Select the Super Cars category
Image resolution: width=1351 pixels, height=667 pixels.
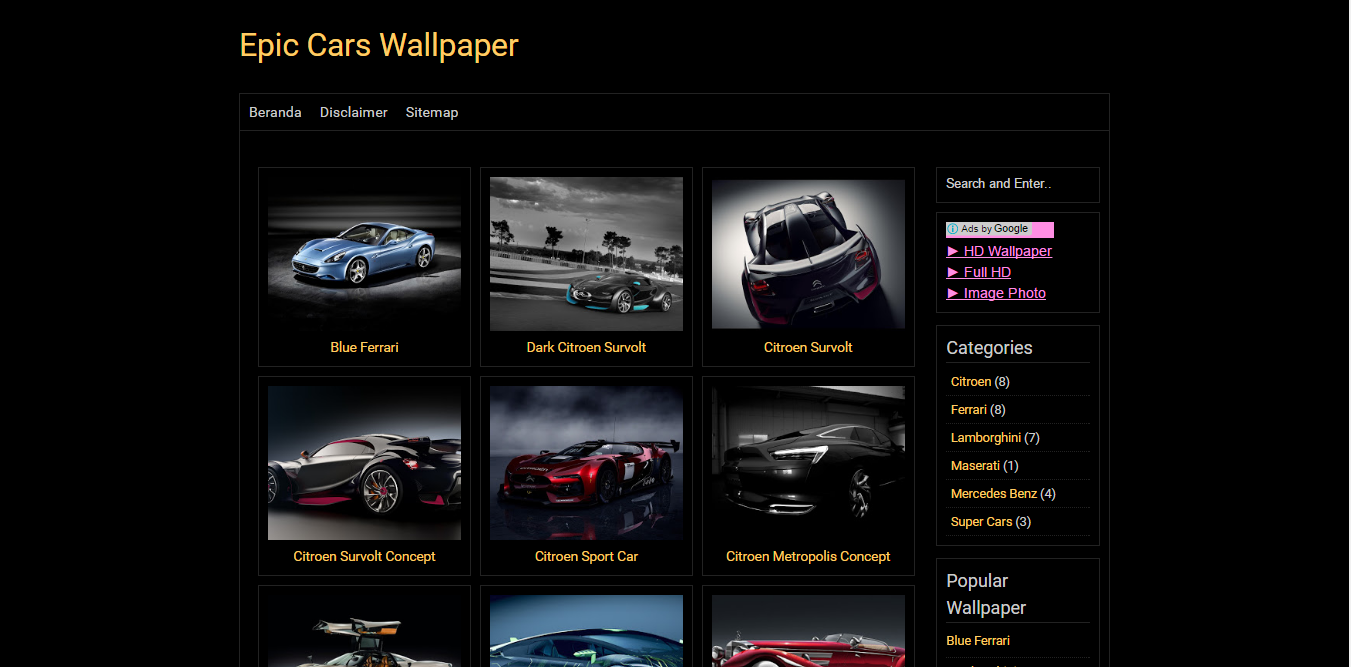(981, 522)
